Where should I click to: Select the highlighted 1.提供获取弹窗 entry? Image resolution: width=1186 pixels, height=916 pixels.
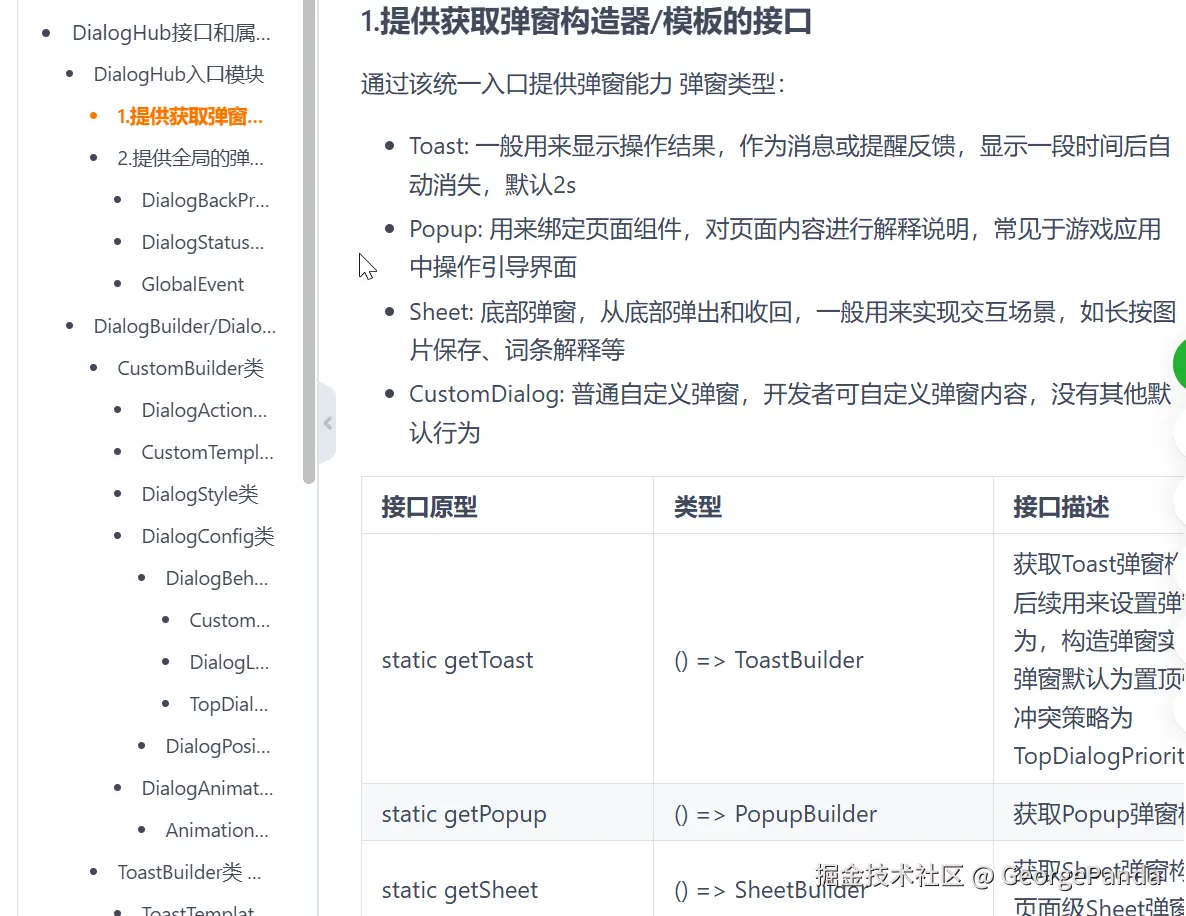(190, 116)
